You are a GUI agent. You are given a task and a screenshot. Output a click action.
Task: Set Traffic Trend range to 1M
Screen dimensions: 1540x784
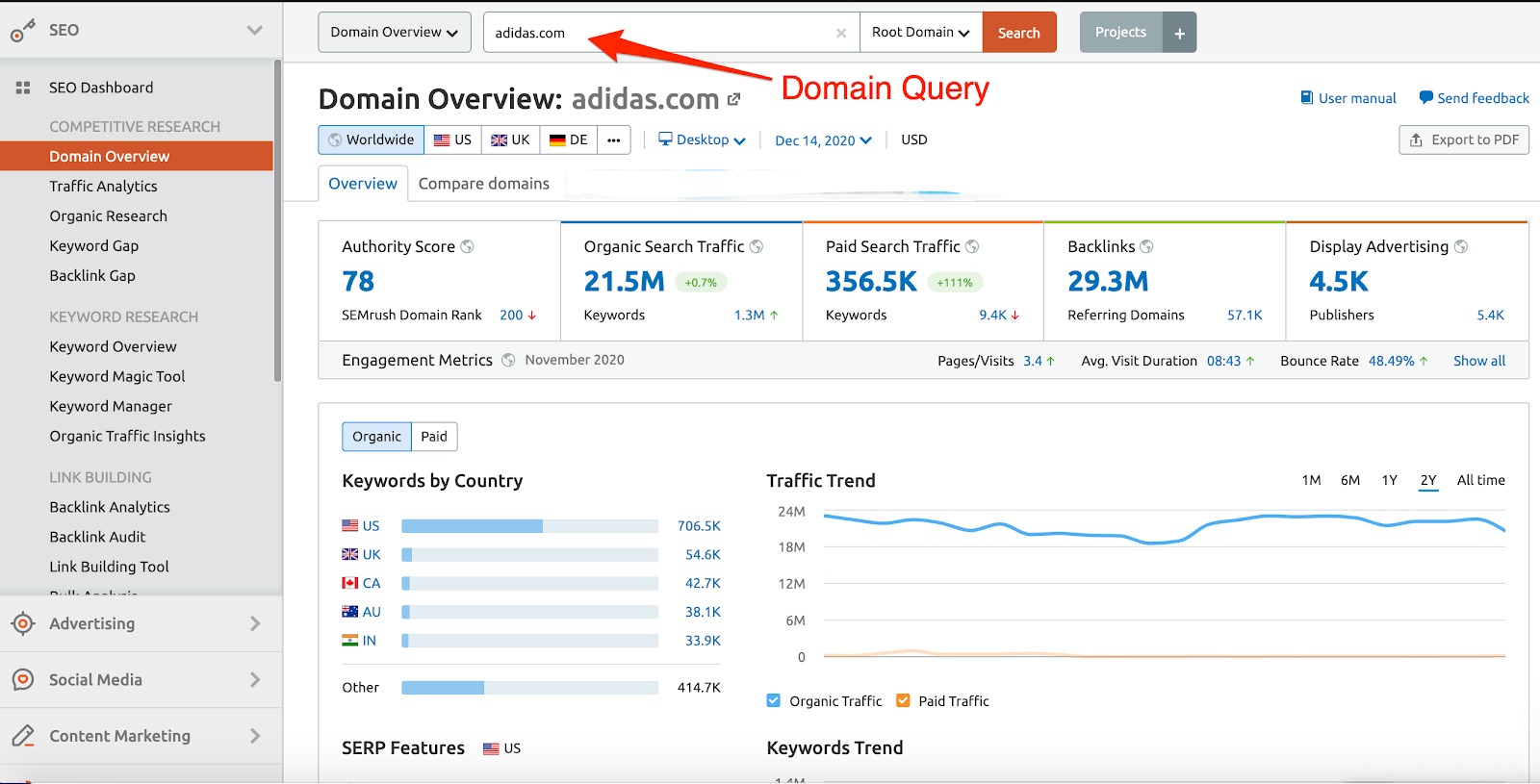[x=1311, y=480]
